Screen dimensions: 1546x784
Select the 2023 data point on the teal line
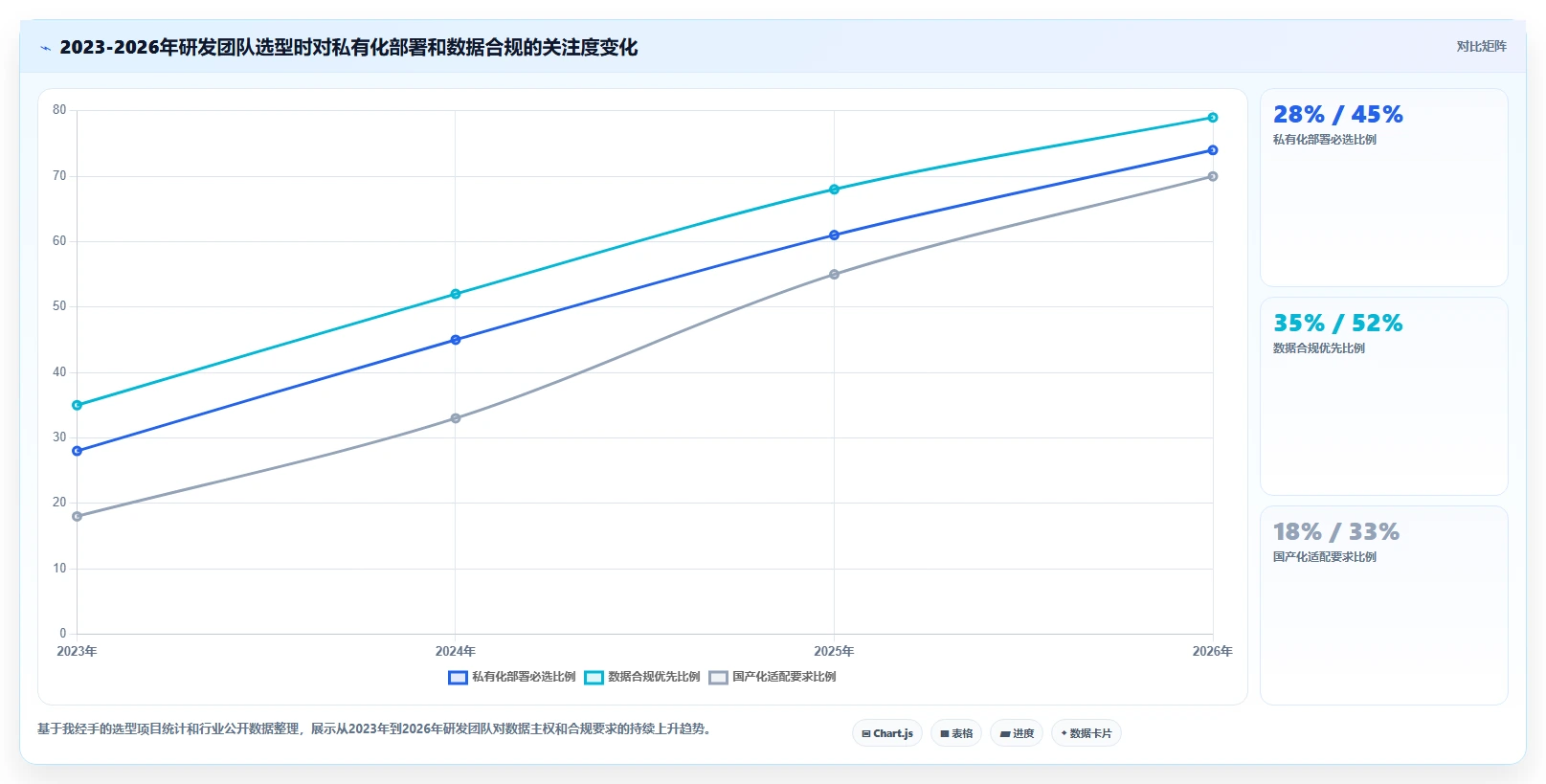[x=78, y=405]
